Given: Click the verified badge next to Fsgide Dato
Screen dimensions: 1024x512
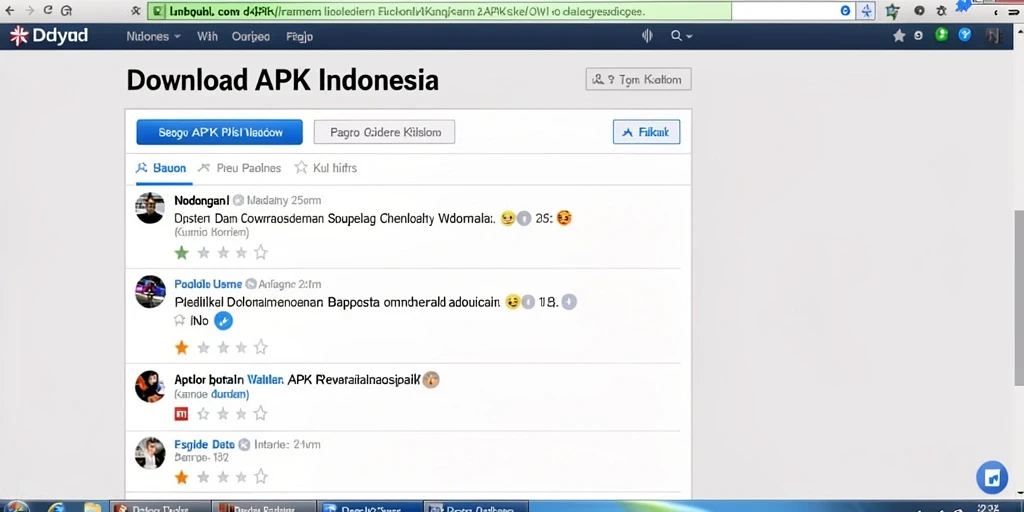Looking at the screenshot, I should tap(244, 445).
